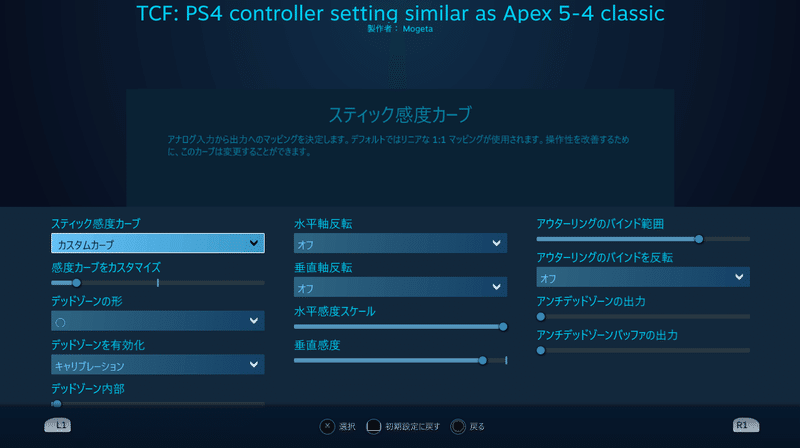The width and height of the screenshot is (800, 448).
Task: Click the R1 bumper icon
Action: click(742, 426)
